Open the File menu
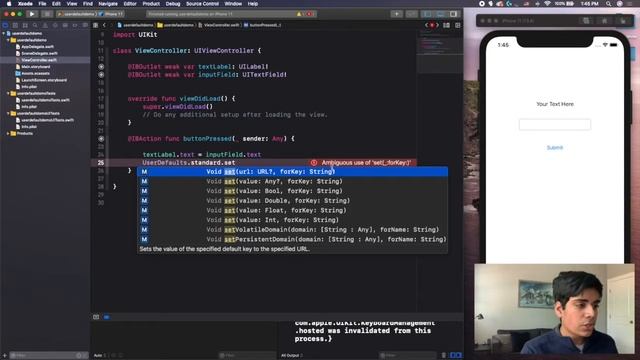Viewport: 640px width, 360px height. tap(42, 4)
